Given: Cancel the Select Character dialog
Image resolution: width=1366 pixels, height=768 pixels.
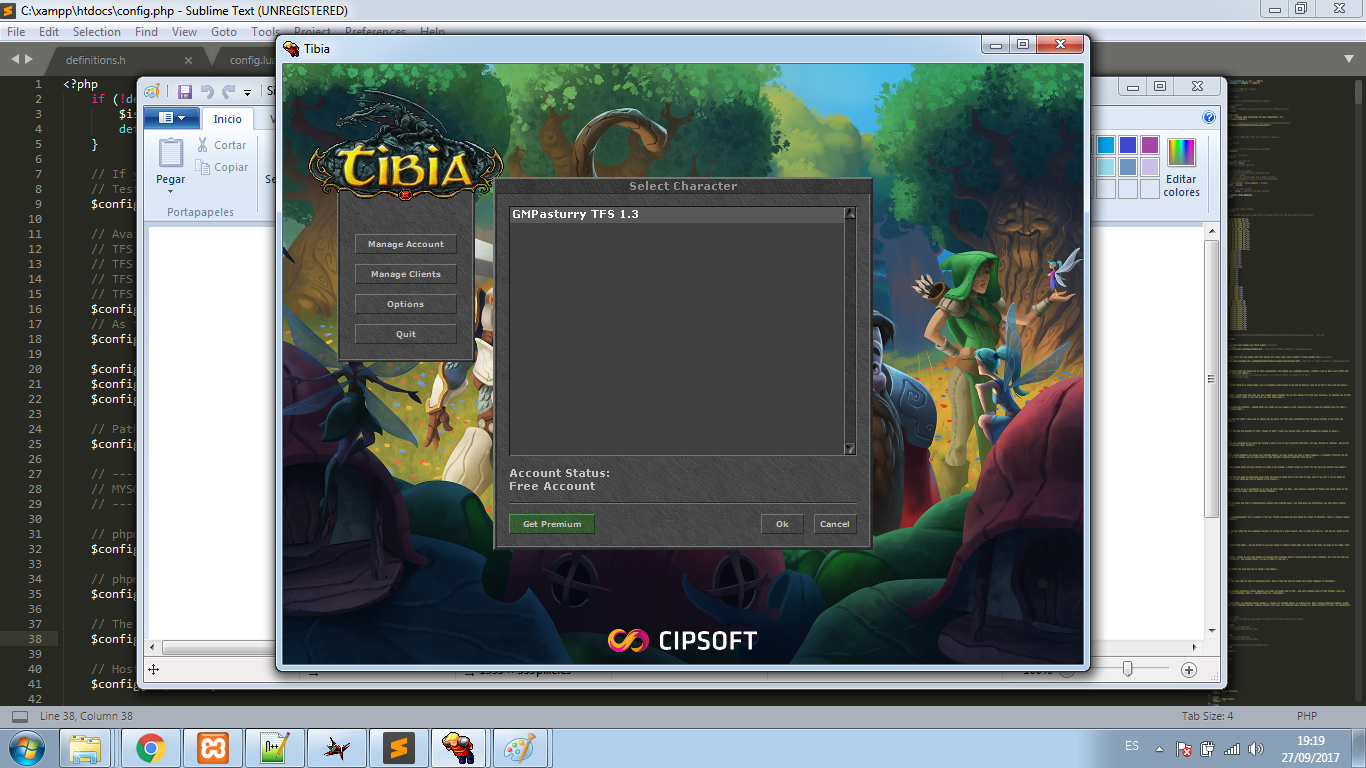Looking at the screenshot, I should point(834,524).
